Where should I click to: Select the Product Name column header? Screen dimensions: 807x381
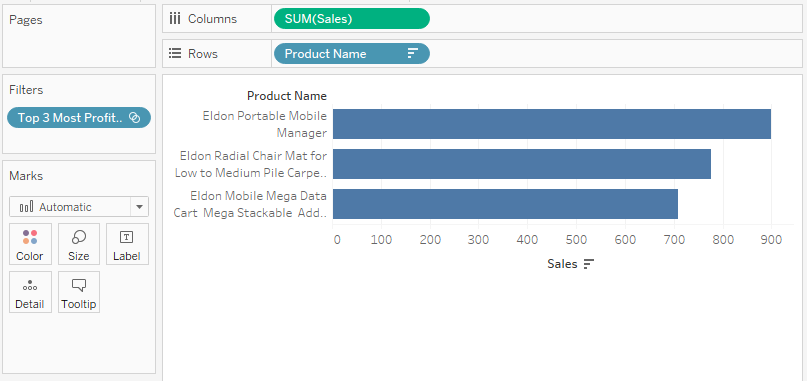pyautogui.click(x=287, y=96)
